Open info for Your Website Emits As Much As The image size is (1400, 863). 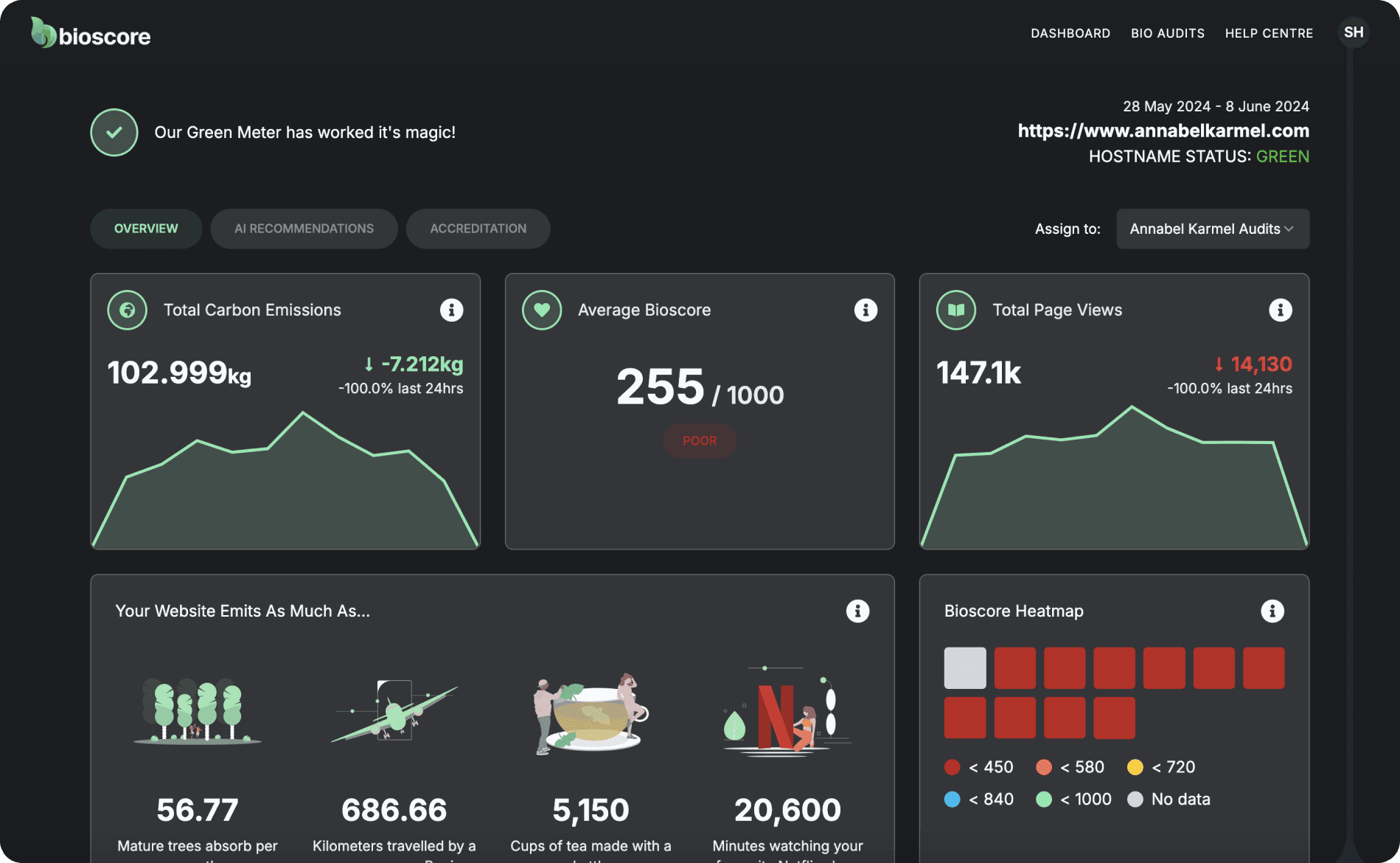(857, 611)
